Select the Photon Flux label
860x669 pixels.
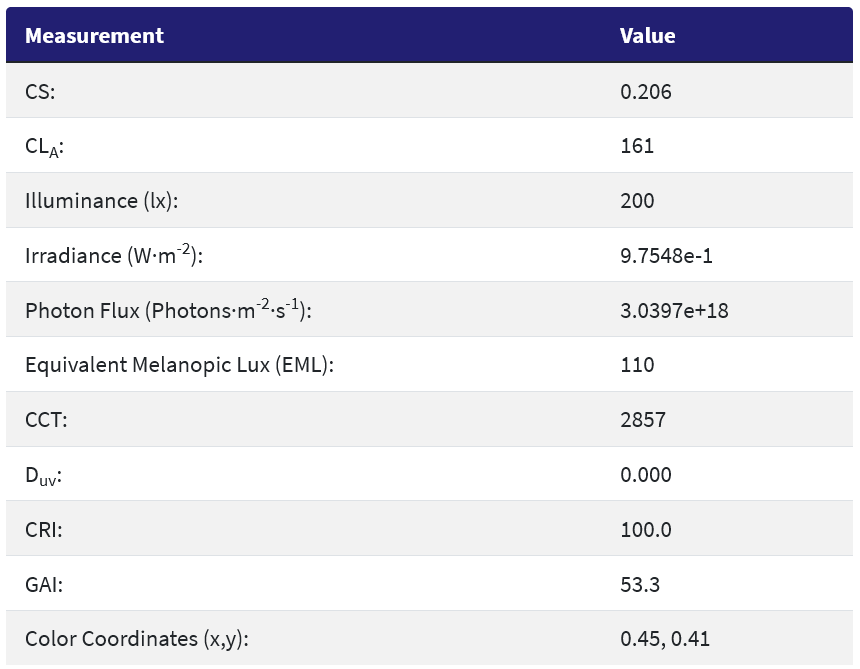pos(169,310)
